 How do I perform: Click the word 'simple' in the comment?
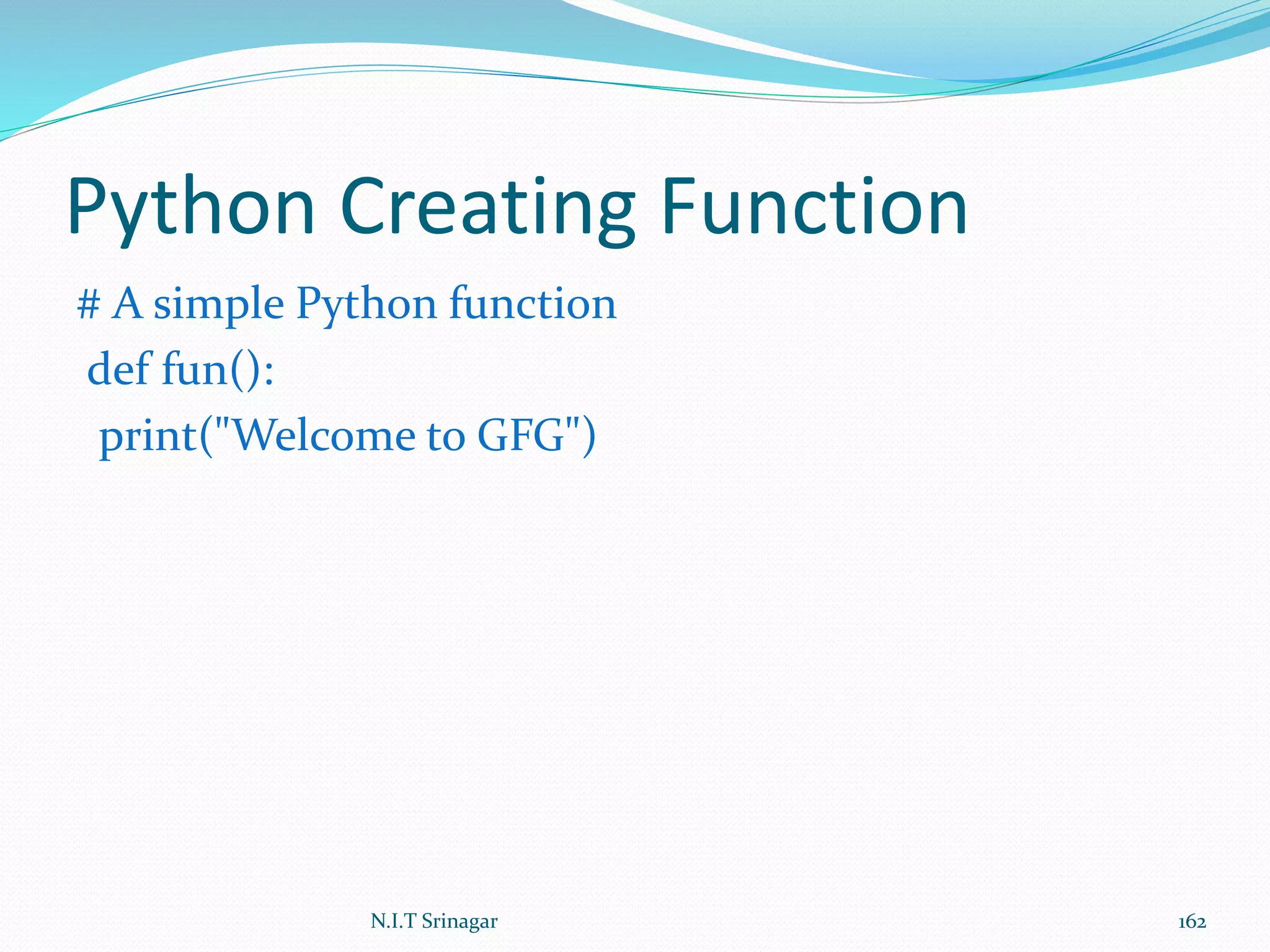(218, 305)
